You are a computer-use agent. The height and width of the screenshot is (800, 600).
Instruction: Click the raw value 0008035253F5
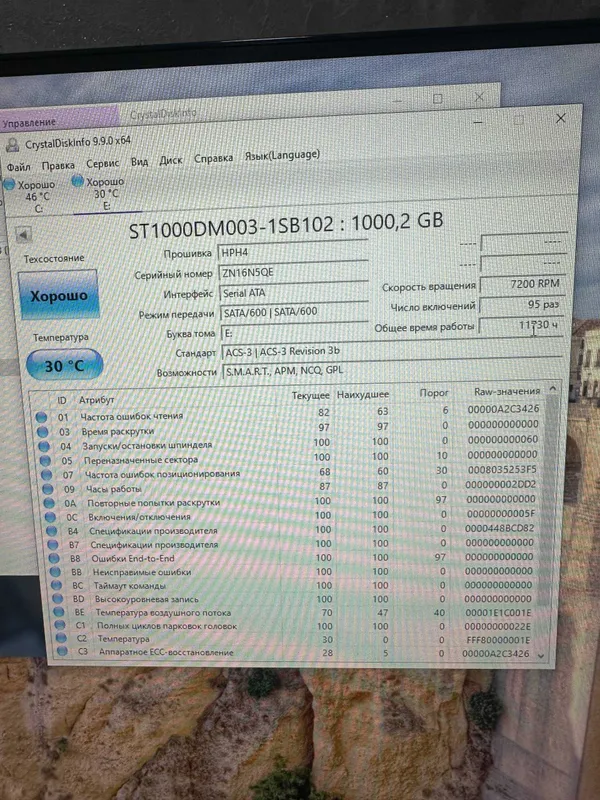[502, 469]
